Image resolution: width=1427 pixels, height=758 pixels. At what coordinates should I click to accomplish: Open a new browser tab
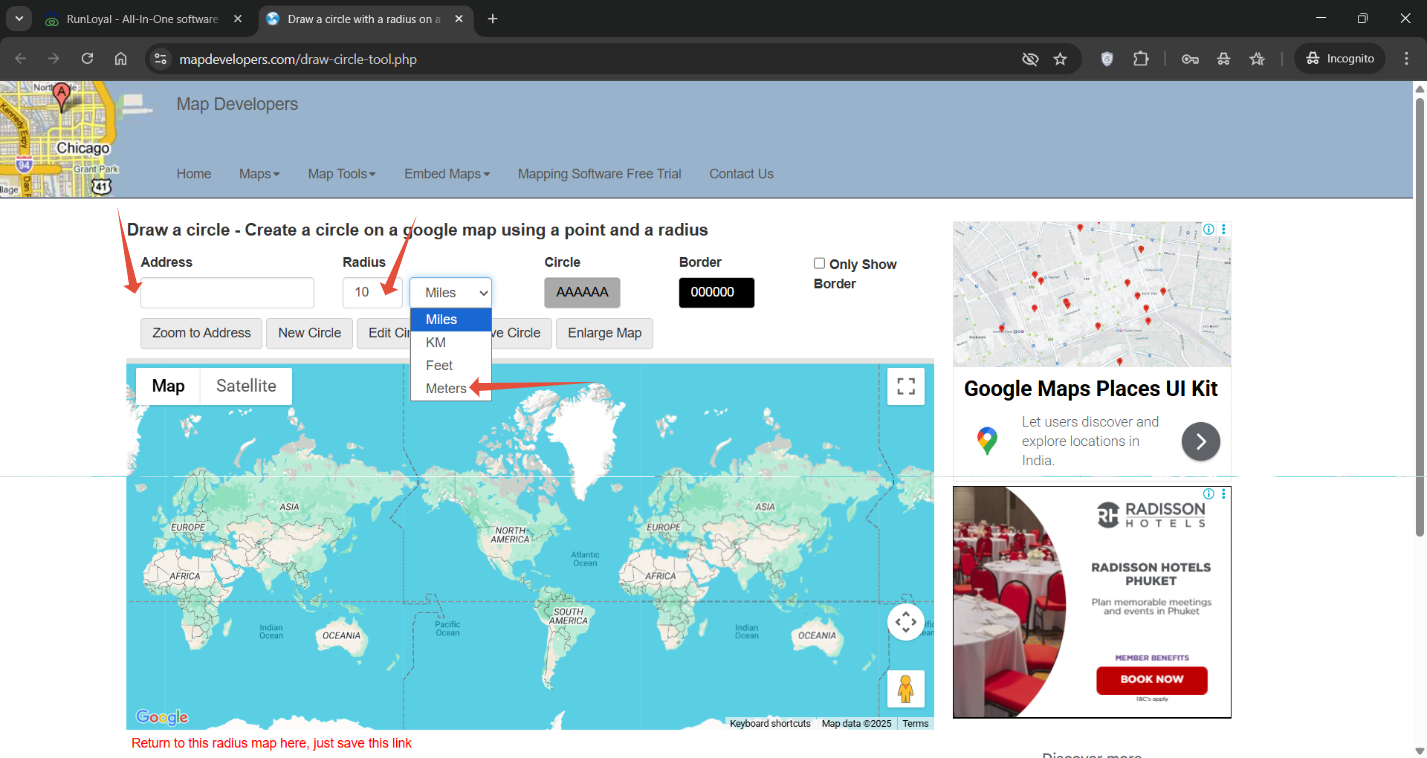point(493,19)
